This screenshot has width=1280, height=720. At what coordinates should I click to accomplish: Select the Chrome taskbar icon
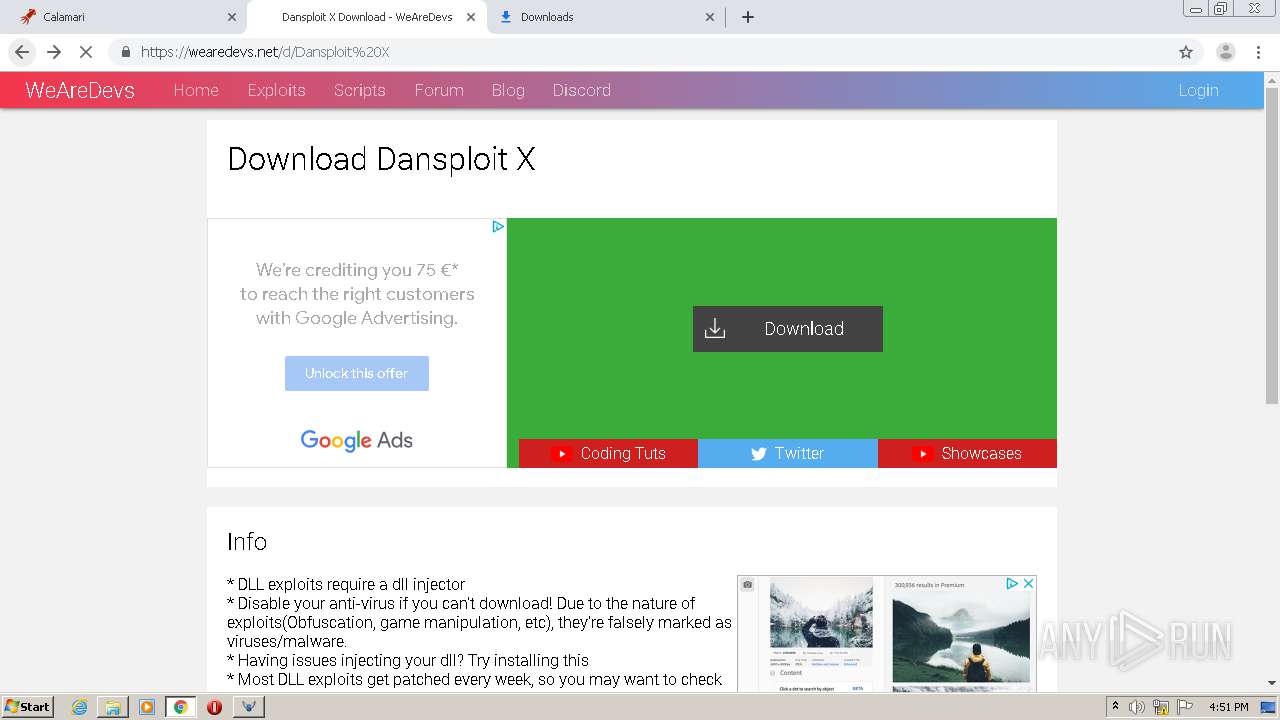coord(180,707)
